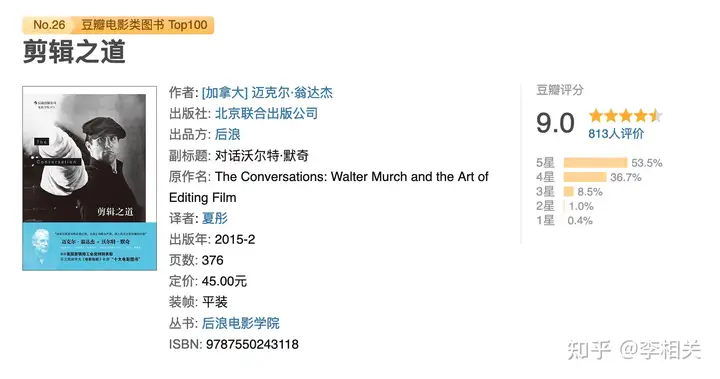Image resolution: width=720 pixels, height=379 pixels.
Task: Open author link 迈克尔·翁达杰
Action: pyautogui.click(x=292, y=92)
